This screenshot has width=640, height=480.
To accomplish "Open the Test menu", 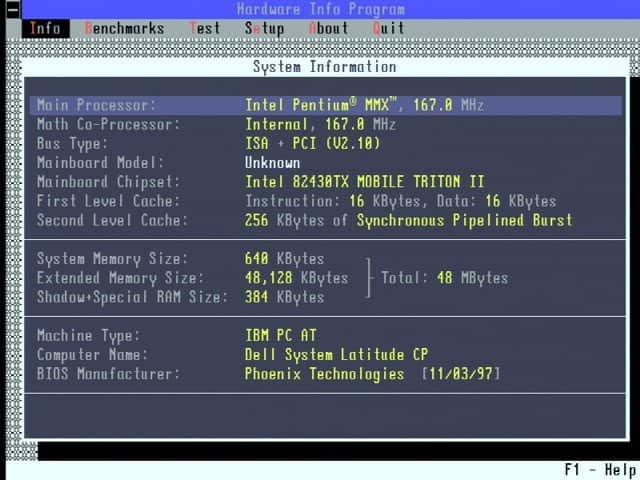I will click(x=205, y=29).
